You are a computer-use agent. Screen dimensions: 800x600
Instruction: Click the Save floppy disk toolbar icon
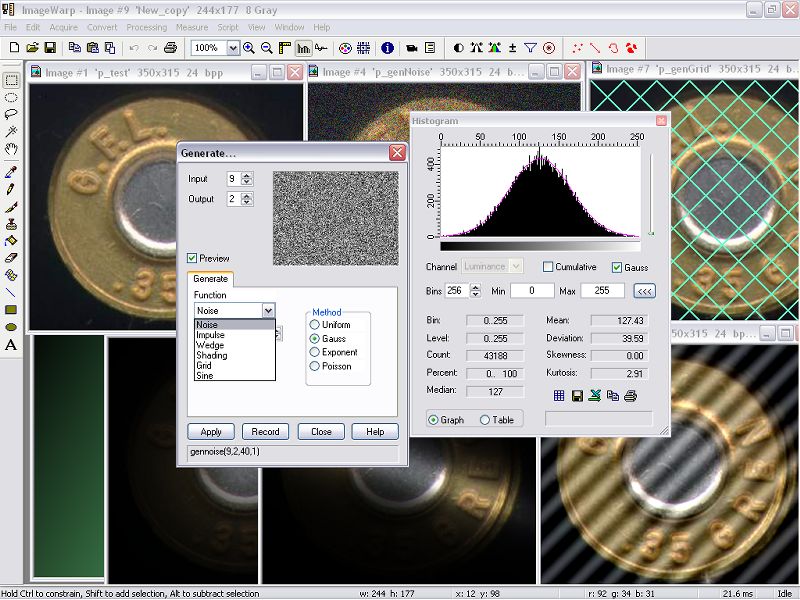[50, 48]
